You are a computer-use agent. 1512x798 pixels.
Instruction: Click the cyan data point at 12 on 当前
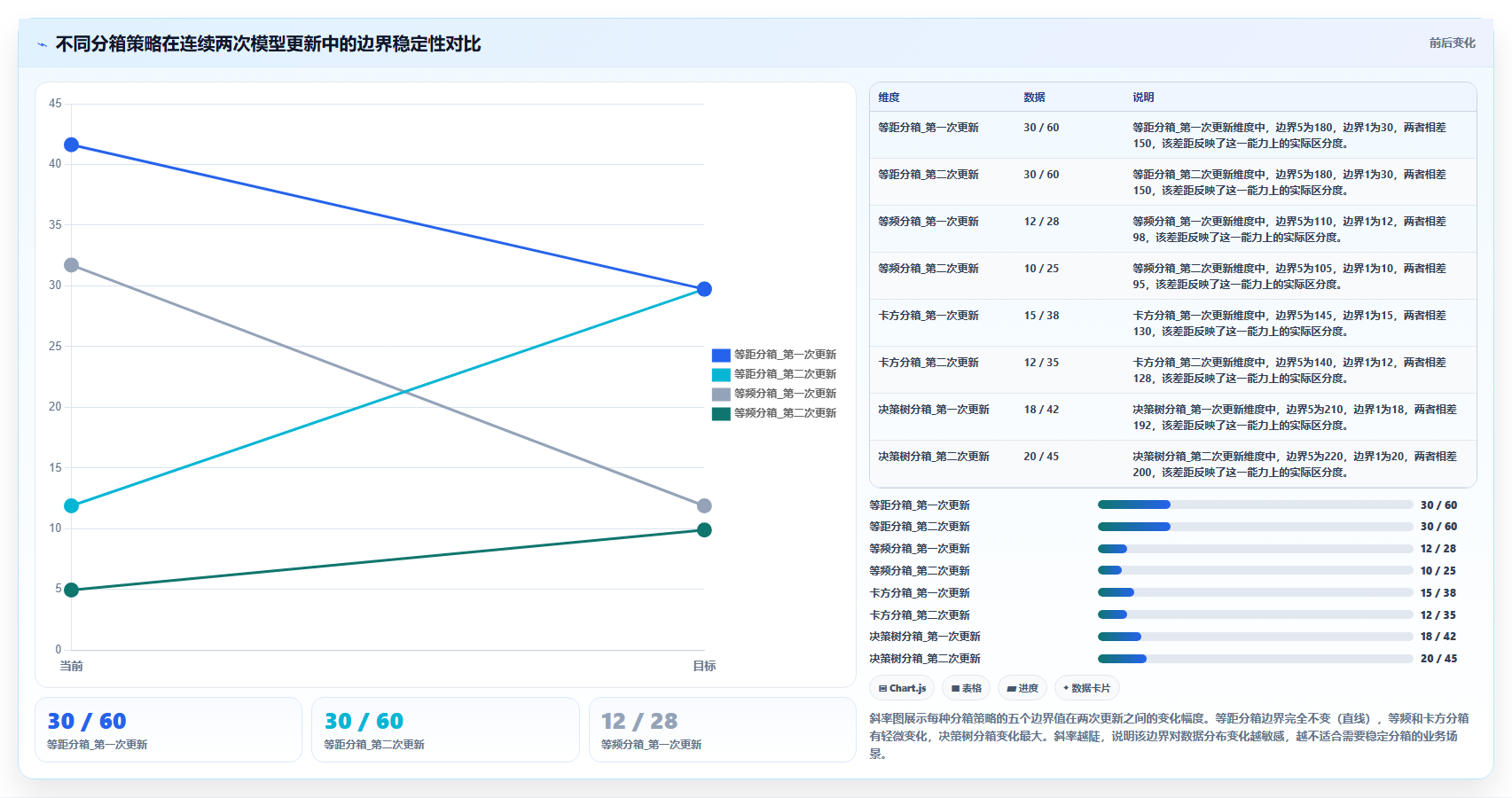72,505
